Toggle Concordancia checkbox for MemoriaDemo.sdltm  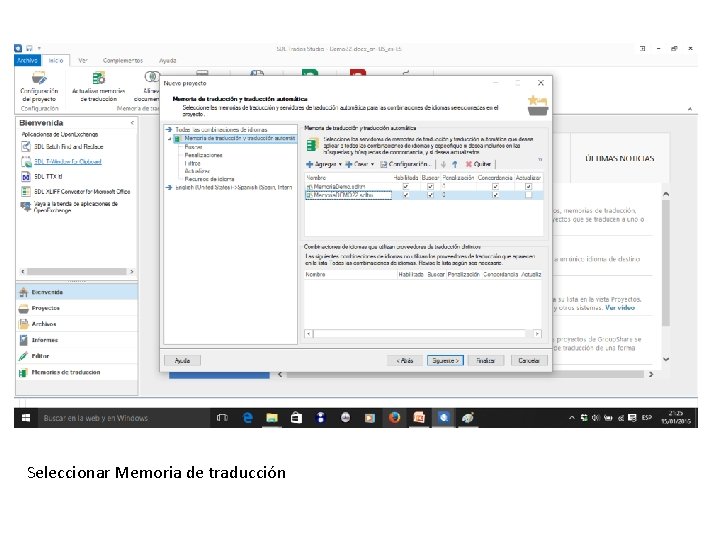click(495, 186)
